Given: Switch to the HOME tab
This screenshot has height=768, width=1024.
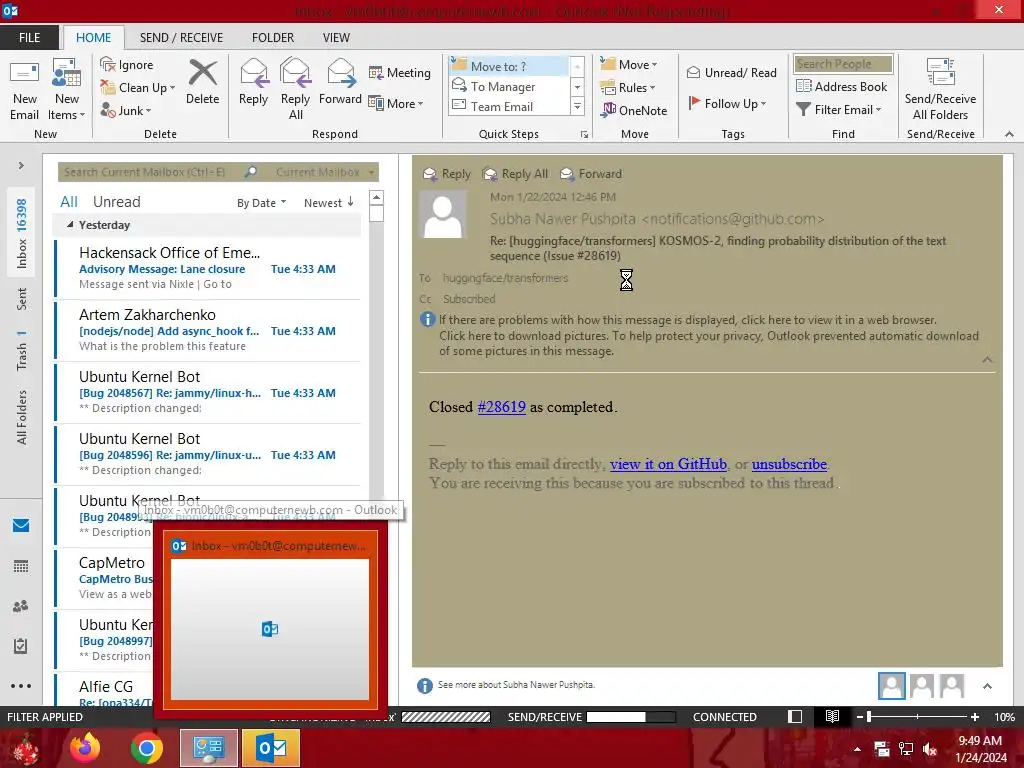Looking at the screenshot, I should pos(93,38).
